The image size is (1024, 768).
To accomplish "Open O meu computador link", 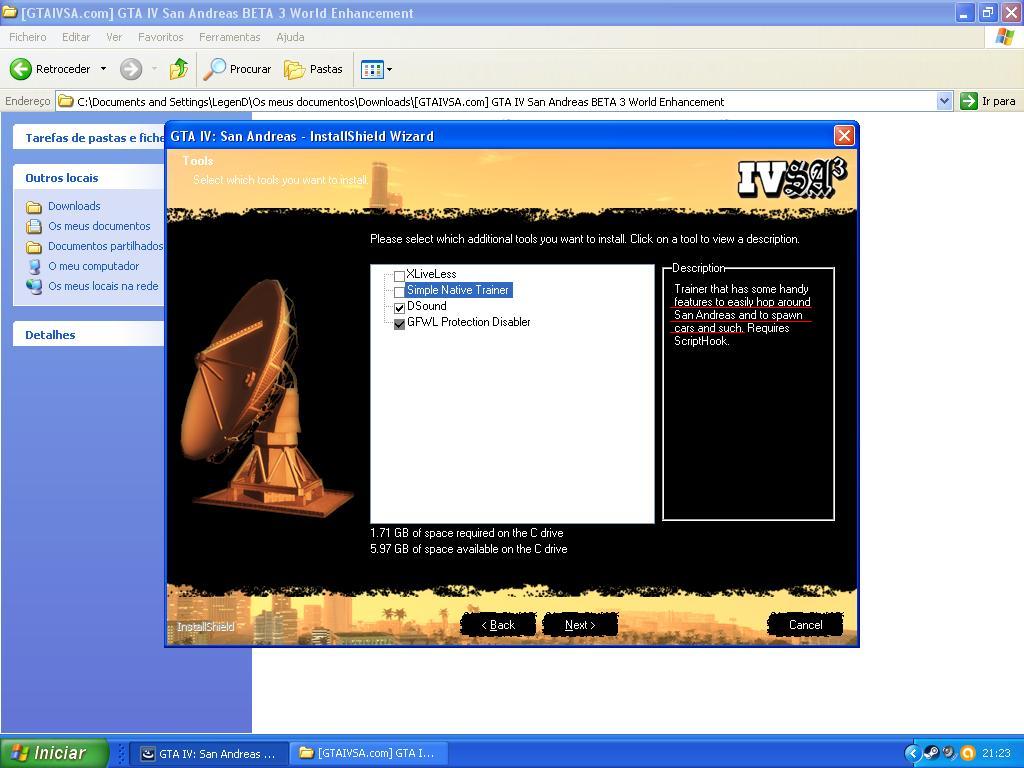I will (93, 266).
